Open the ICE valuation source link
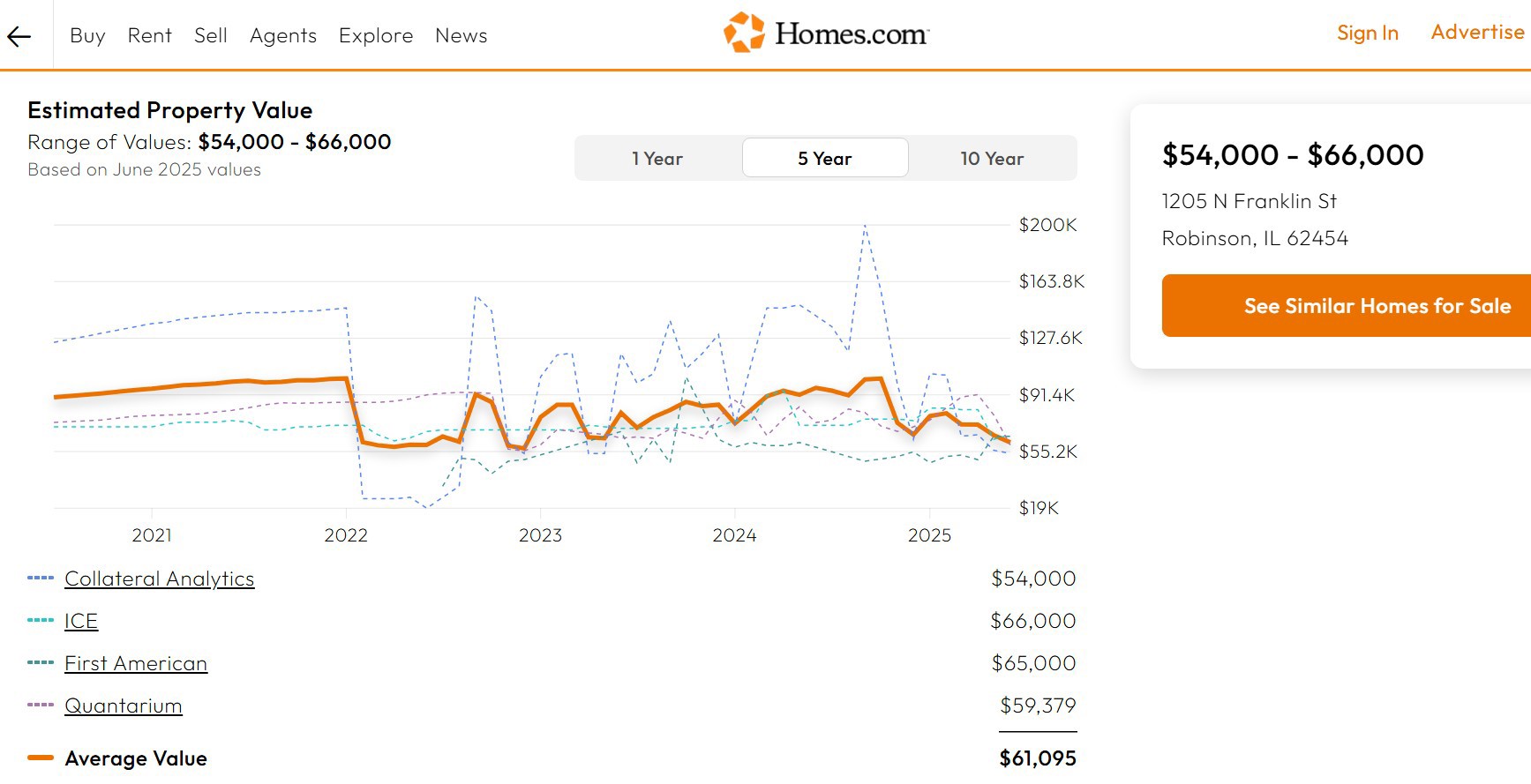 point(81,622)
